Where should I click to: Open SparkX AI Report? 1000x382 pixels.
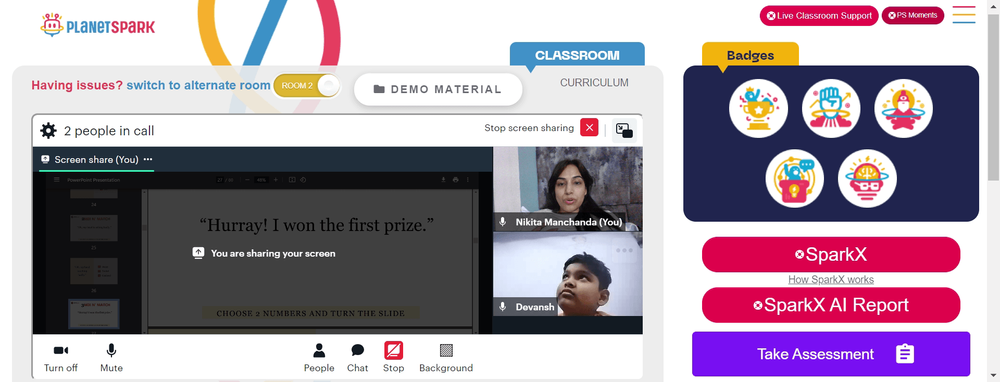(831, 305)
